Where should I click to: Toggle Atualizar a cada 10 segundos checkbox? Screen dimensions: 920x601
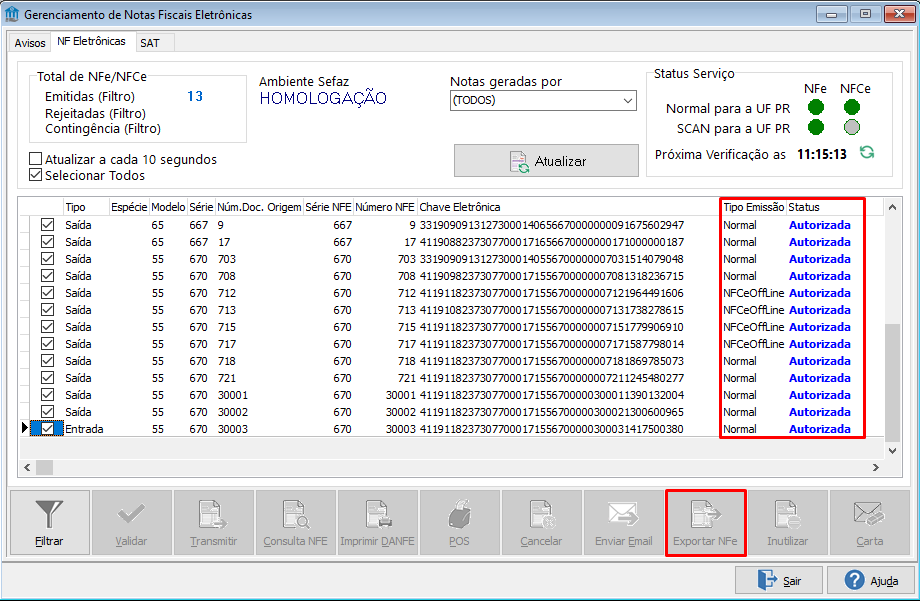[x=36, y=159]
